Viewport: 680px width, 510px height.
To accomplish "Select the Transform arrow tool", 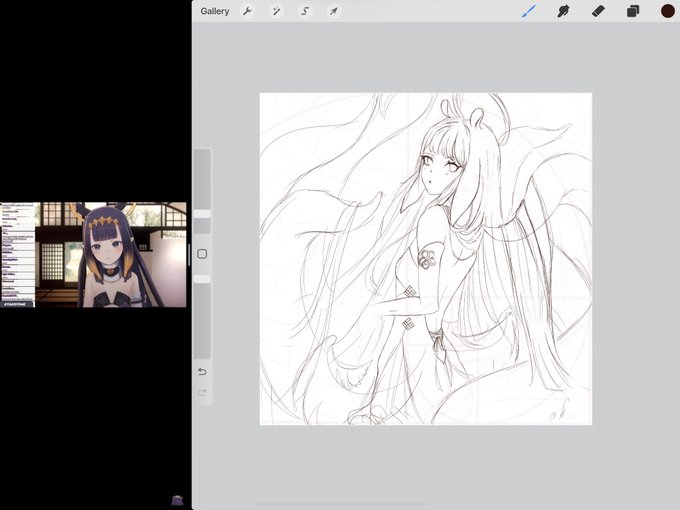I will click(333, 11).
